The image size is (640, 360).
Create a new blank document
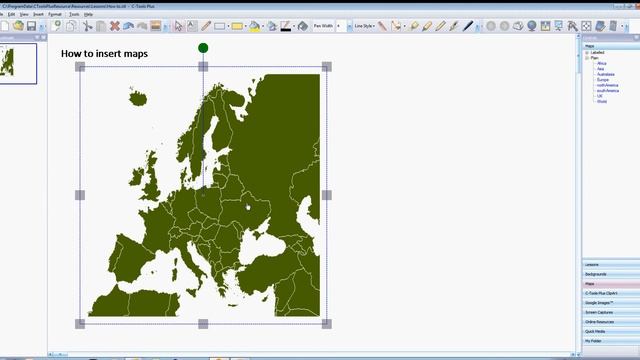click(4, 26)
